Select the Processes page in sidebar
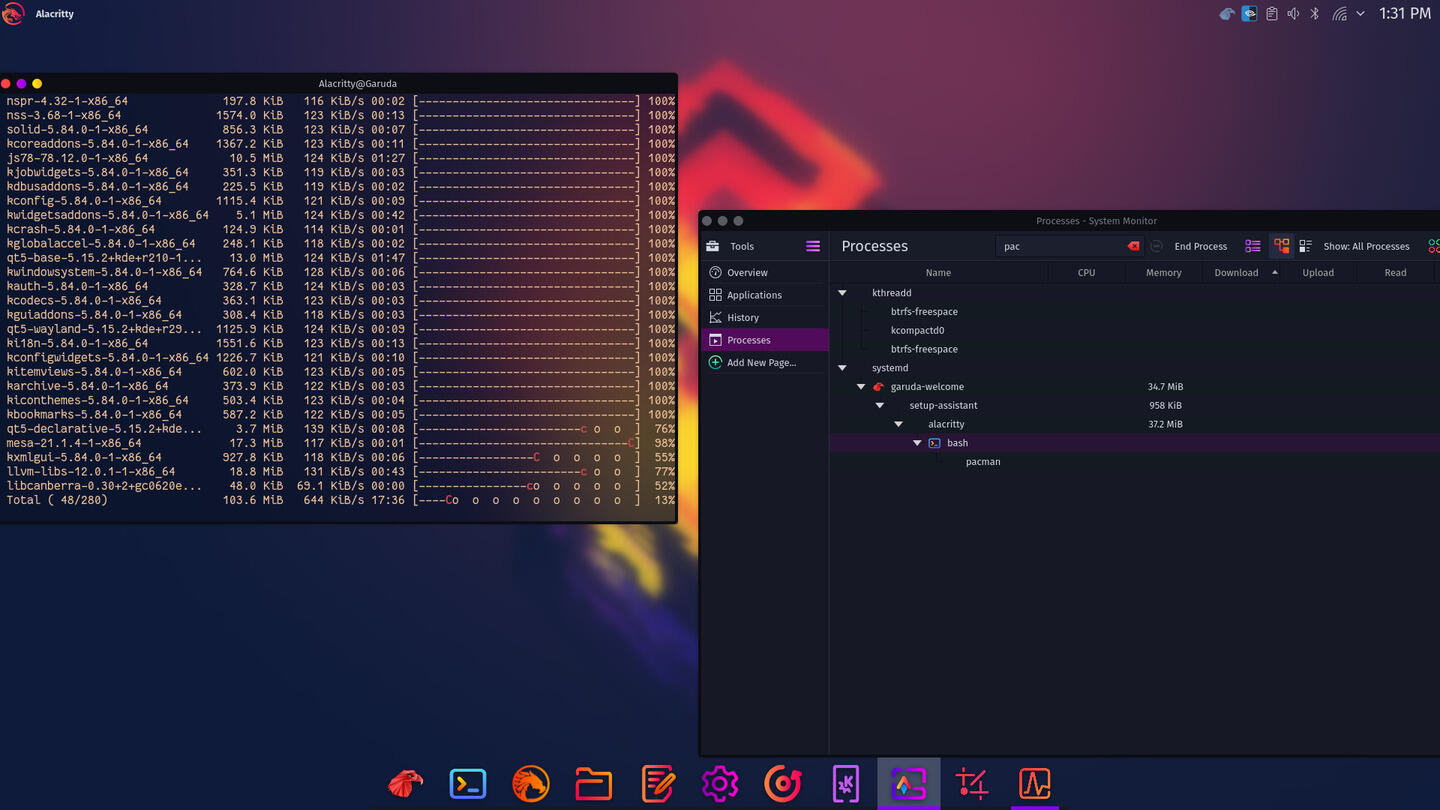The width and height of the screenshot is (1440, 810). pos(765,340)
